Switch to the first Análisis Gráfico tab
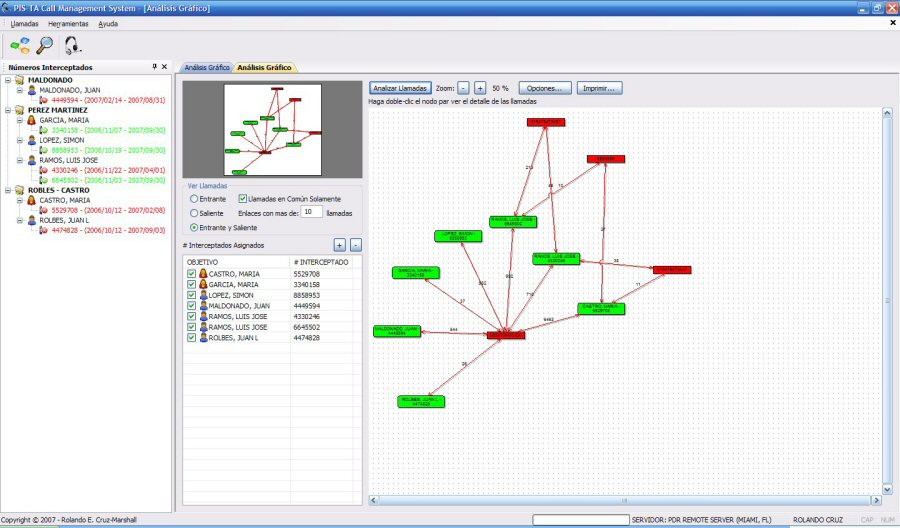 205,67
